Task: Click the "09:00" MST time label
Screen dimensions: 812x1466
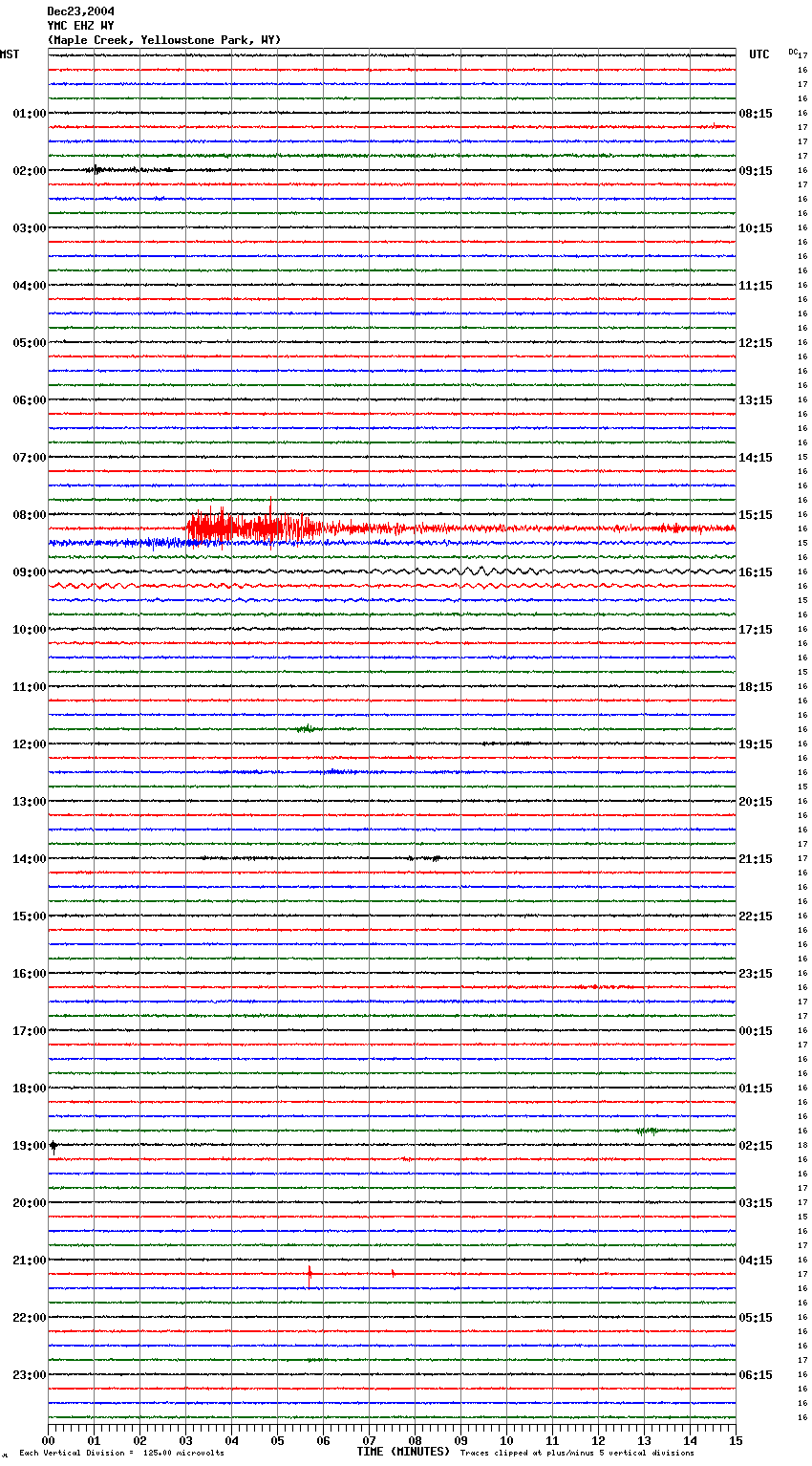Action: (x=30, y=572)
